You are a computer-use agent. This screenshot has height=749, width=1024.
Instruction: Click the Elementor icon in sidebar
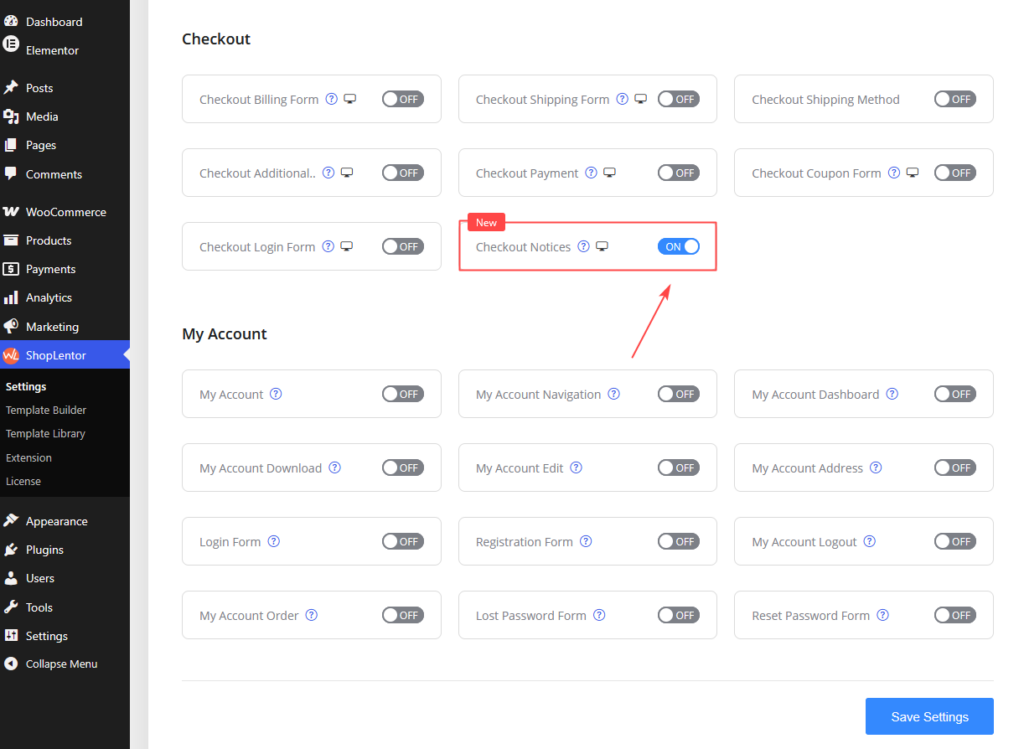point(11,44)
